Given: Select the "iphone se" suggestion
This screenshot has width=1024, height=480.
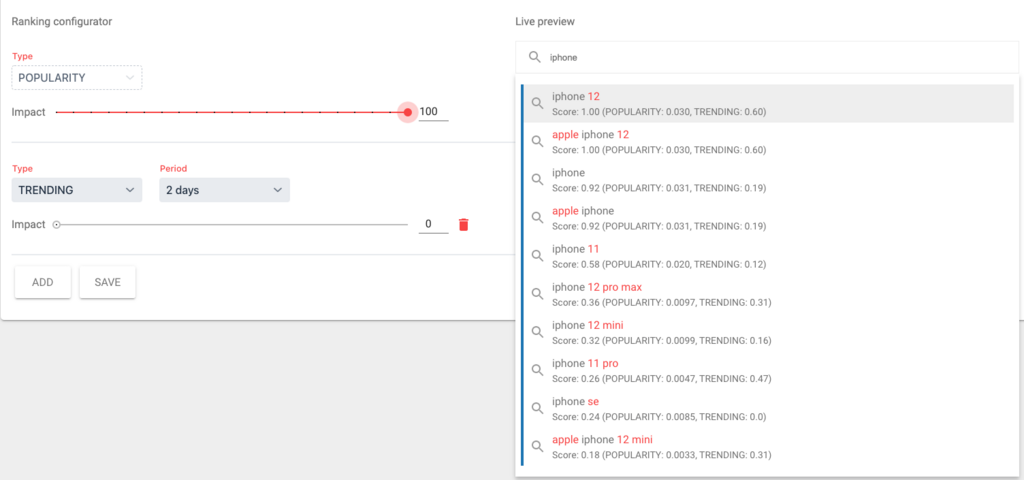Looking at the screenshot, I should click(769, 408).
